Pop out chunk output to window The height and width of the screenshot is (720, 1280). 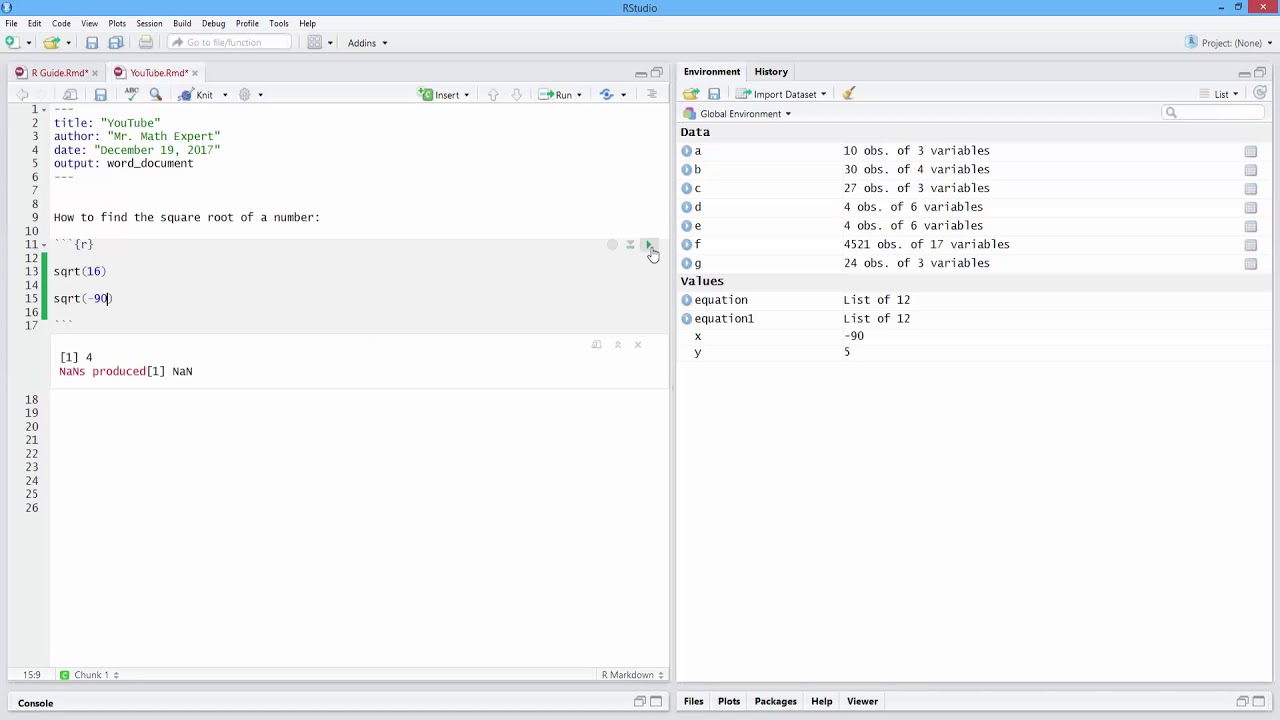point(596,345)
